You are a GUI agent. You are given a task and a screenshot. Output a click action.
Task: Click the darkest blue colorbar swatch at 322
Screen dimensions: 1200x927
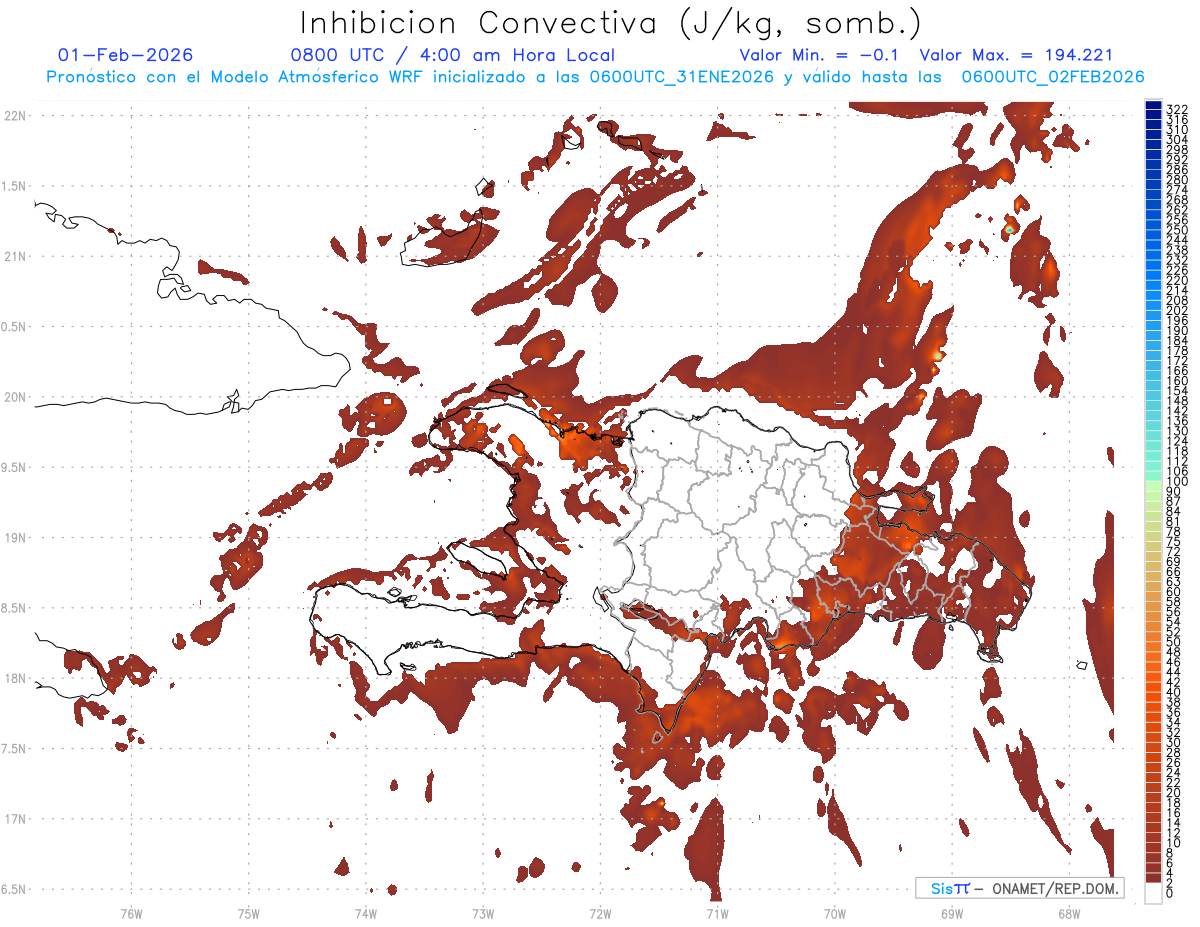point(1153,106)
